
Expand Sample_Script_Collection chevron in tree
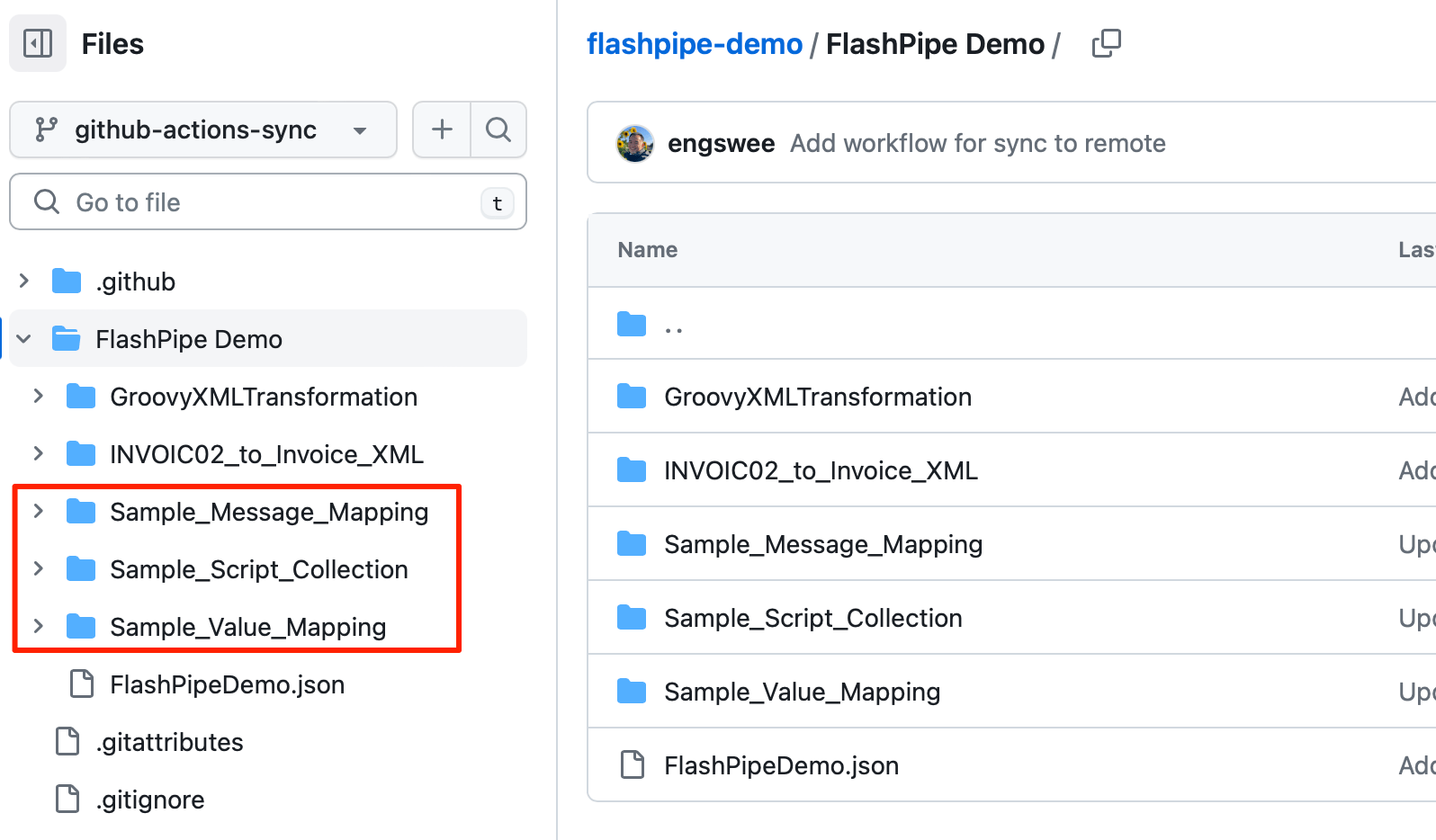pyautogui.click(x=39, y=568)
